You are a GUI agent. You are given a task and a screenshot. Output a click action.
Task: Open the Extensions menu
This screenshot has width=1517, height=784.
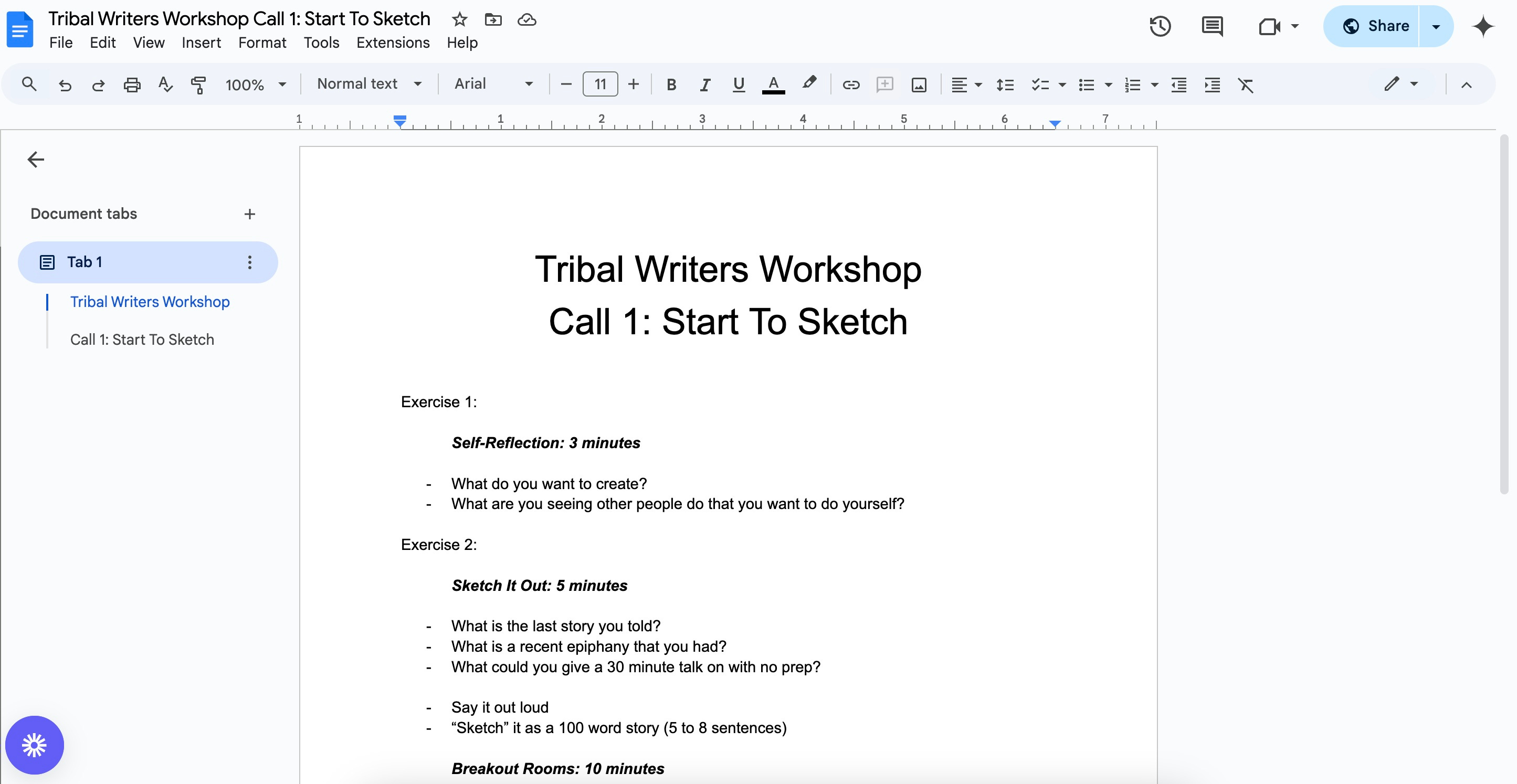pyautogui.click(x=393, y=43)
